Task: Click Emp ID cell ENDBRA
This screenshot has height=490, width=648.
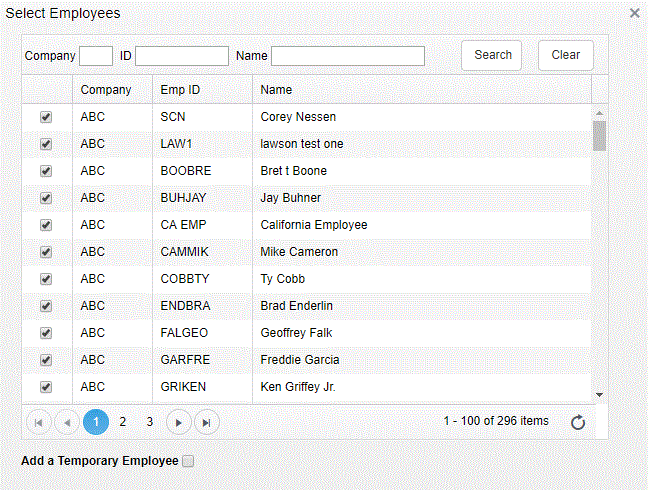Action: click(202, 306)
